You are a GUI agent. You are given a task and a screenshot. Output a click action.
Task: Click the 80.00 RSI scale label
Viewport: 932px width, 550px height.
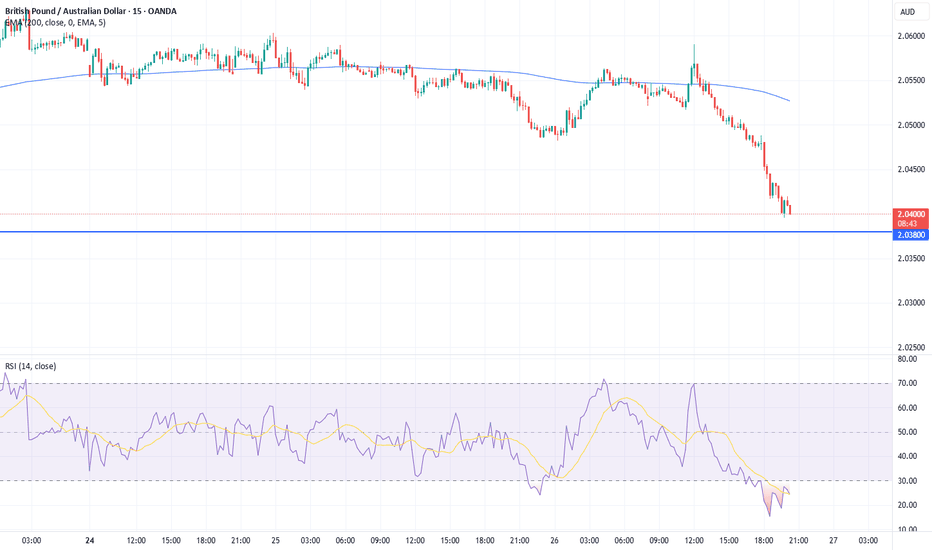pyautogui.click(x=907, y=359)
